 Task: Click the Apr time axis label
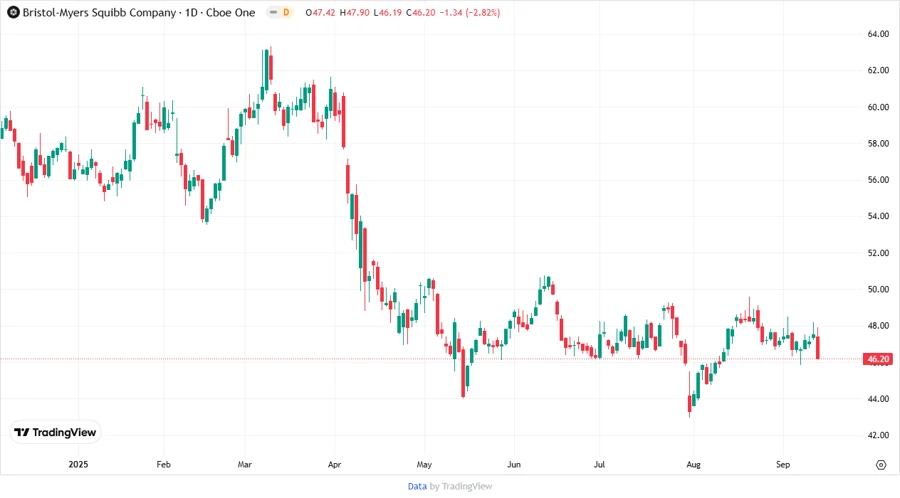335,464
